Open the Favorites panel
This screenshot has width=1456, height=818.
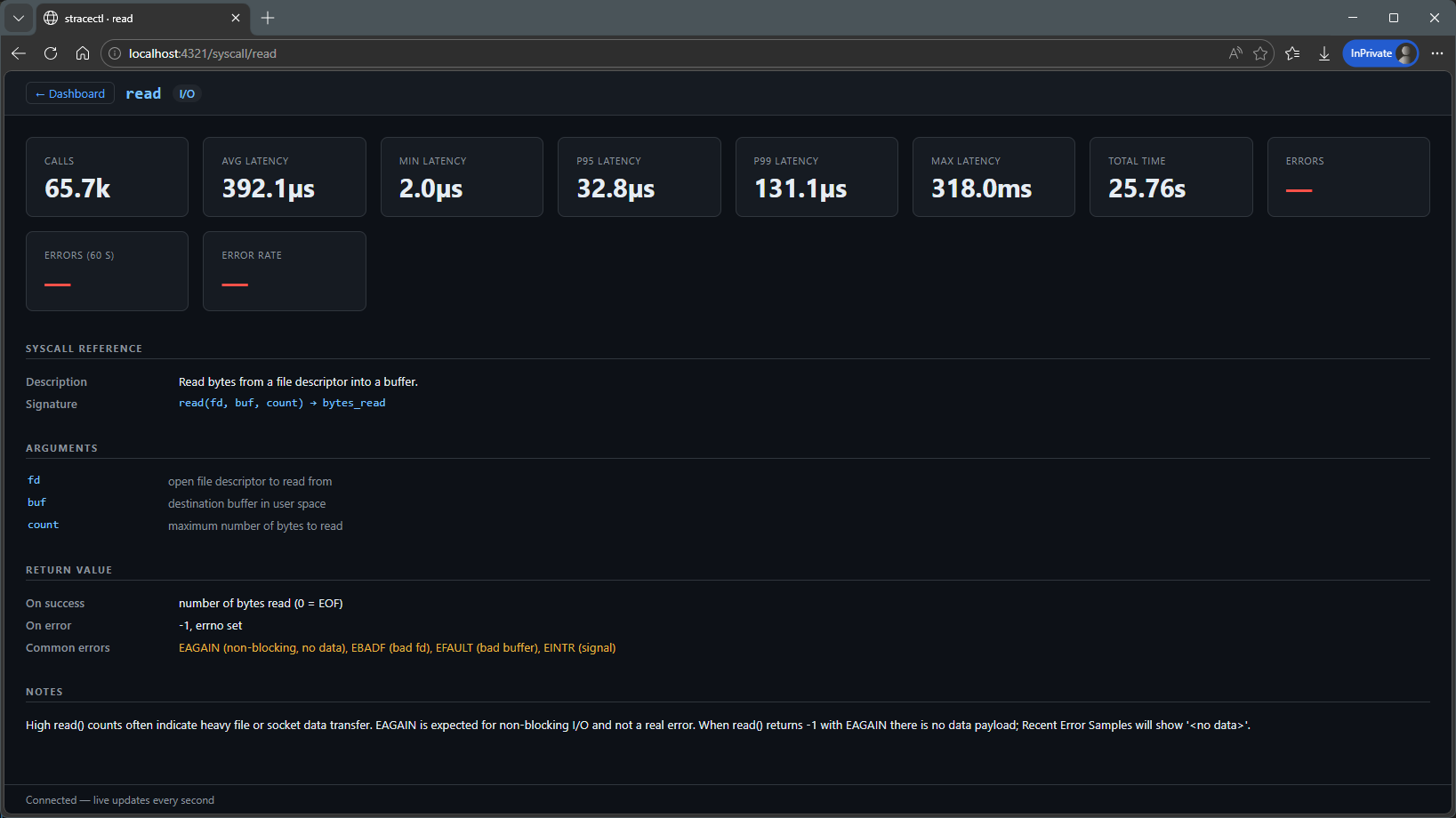click(1292, 53)
